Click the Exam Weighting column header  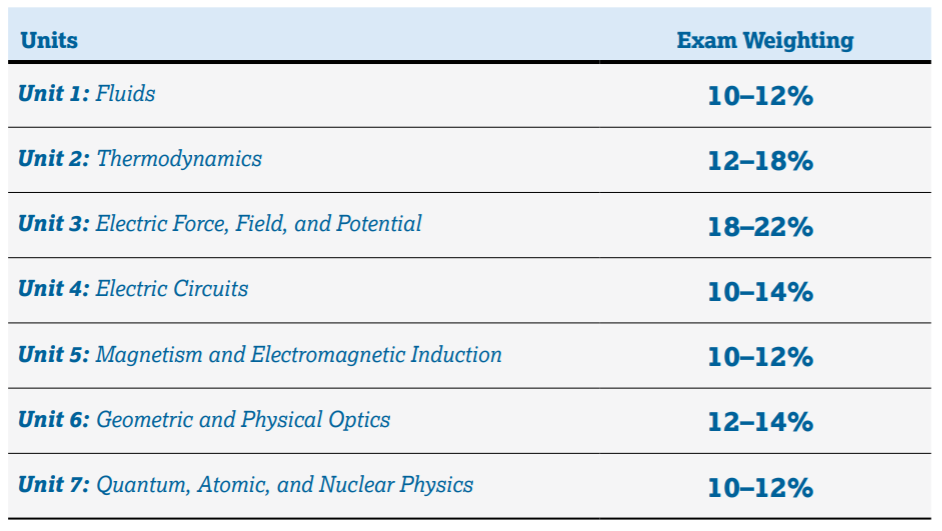(x=765, y=40)
